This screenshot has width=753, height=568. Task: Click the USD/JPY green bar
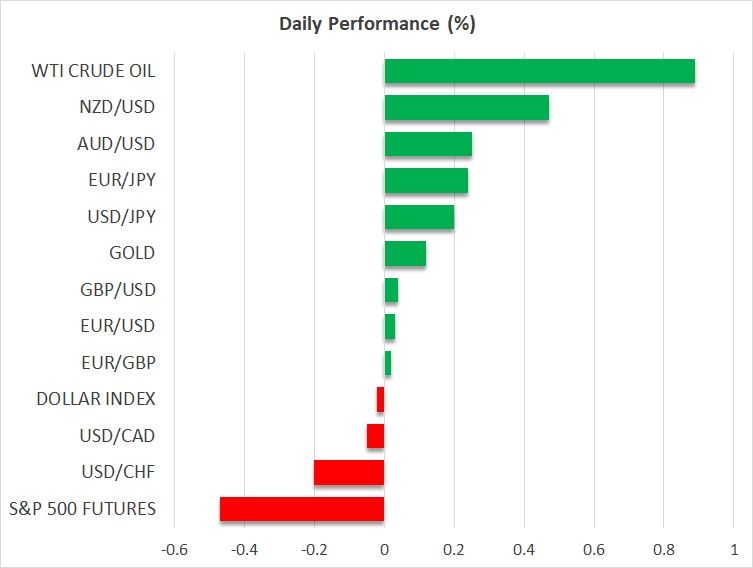[x=419, y=217]
